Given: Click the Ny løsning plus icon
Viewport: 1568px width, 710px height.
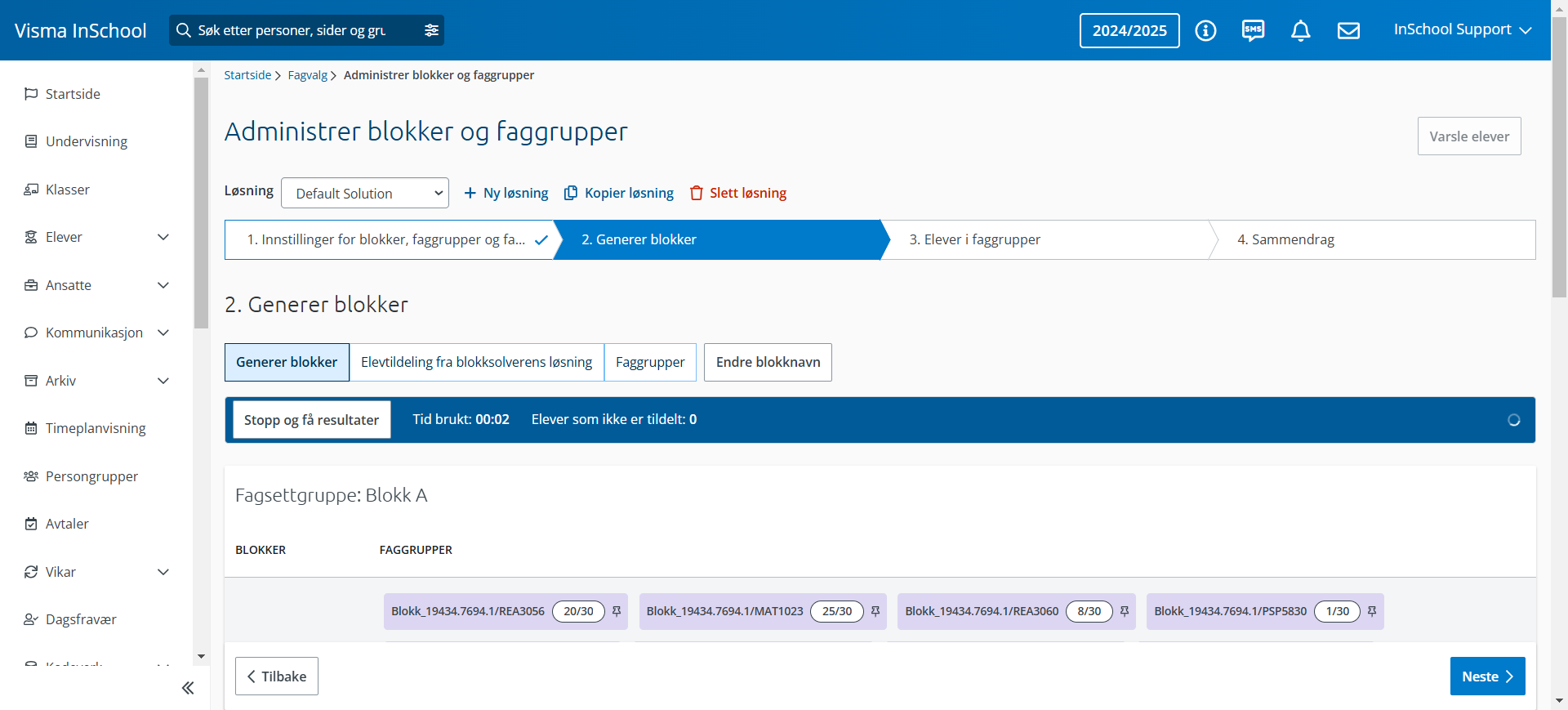Looking at the screenshot, I should click(470, 193).
